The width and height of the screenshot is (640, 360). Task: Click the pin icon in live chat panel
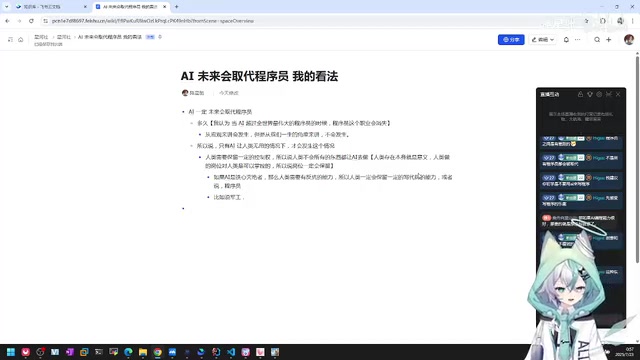tap(590, 94)
